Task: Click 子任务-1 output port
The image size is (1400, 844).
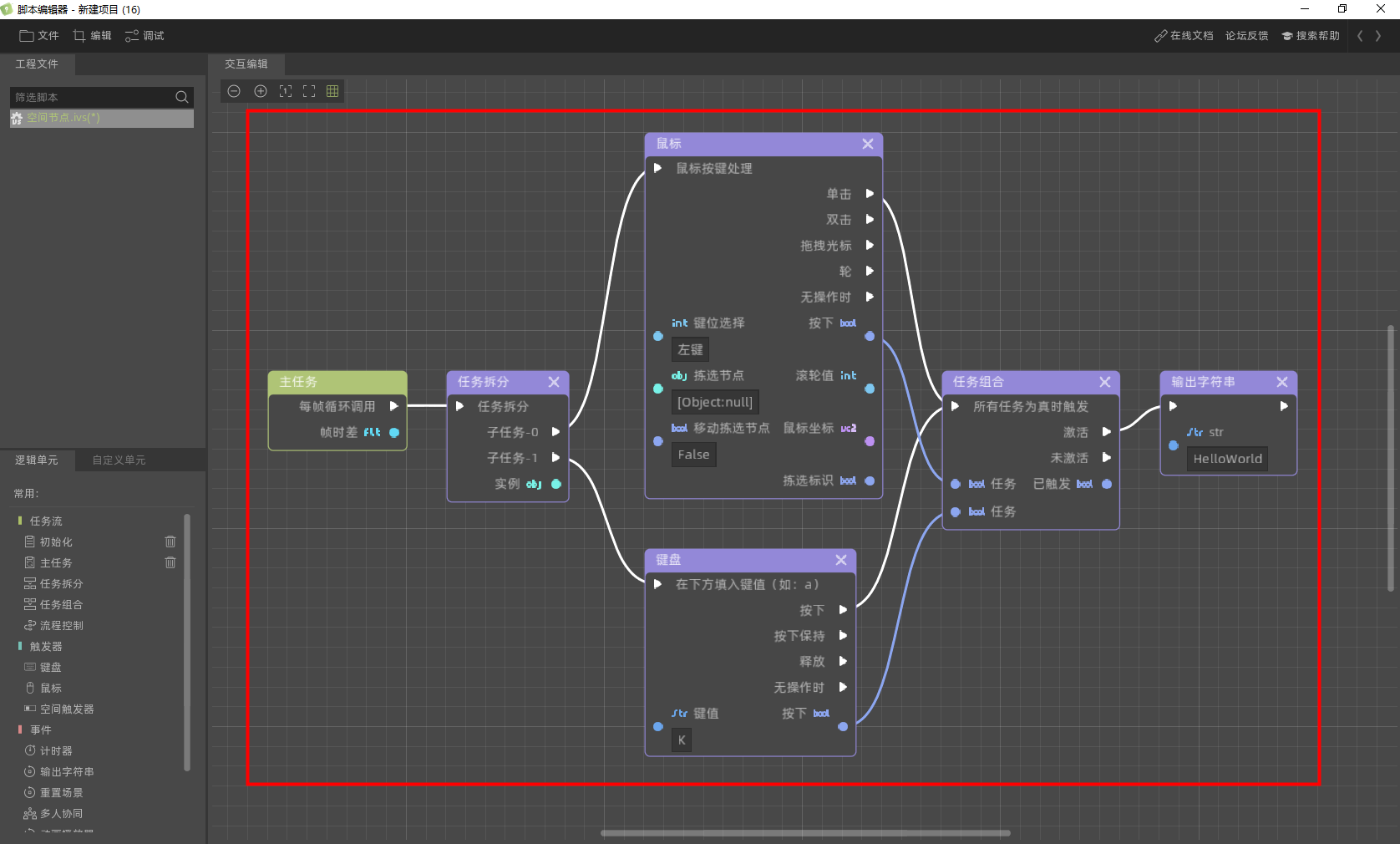Action: (x=555, y=458)
